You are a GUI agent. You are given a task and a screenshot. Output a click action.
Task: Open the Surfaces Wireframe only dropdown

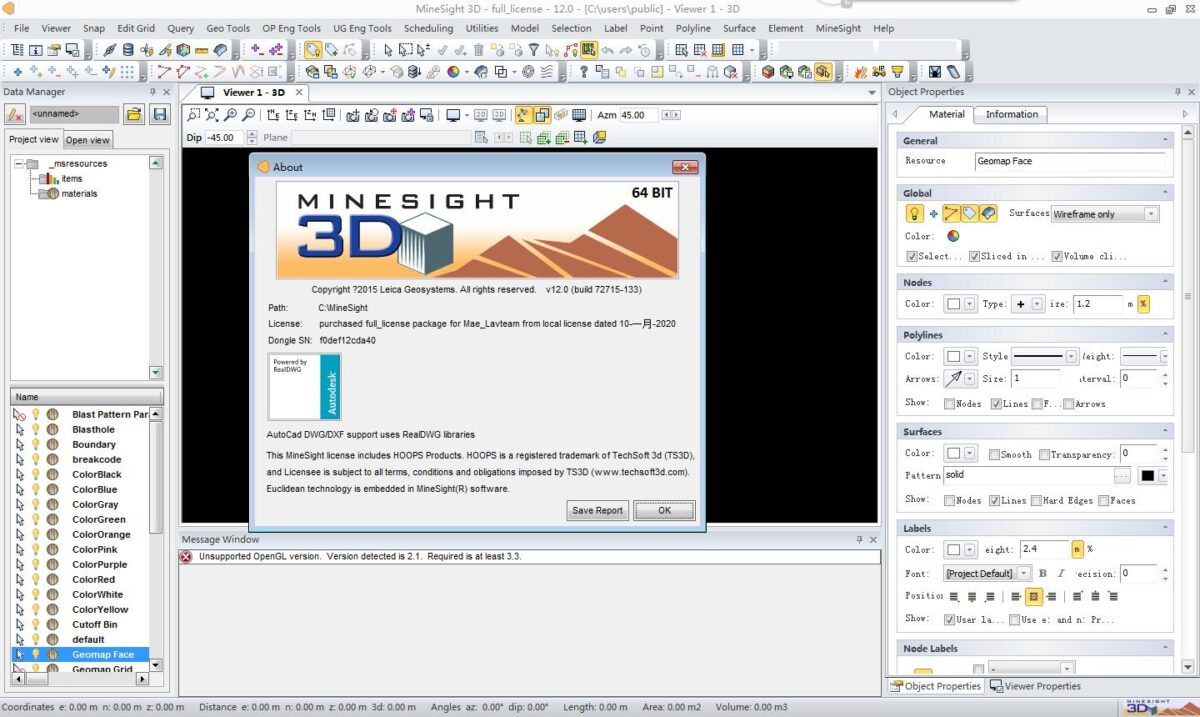(1151, 214)
